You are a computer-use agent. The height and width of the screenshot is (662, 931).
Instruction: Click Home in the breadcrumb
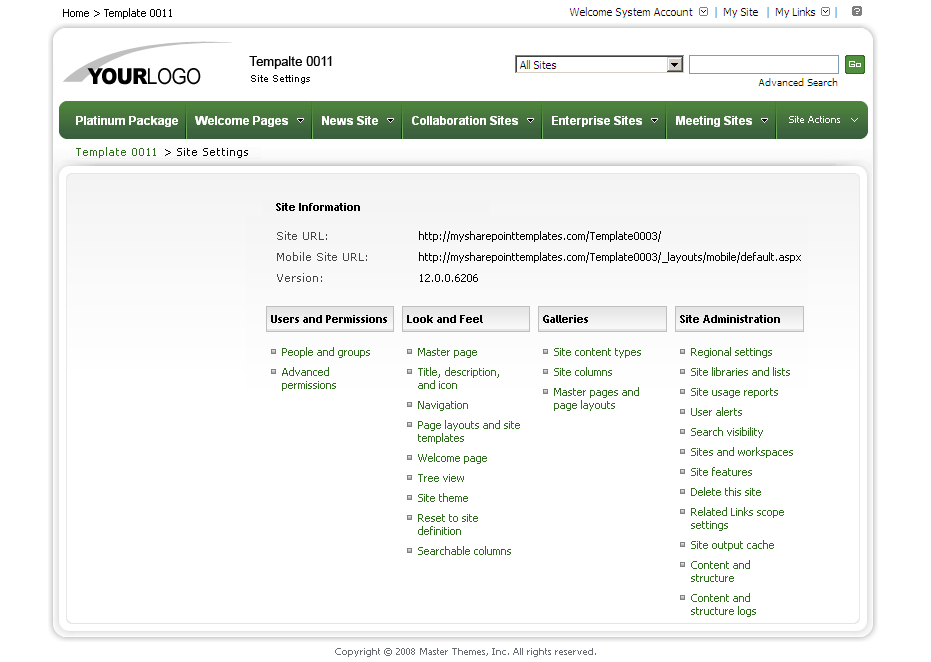pos(75,12)
